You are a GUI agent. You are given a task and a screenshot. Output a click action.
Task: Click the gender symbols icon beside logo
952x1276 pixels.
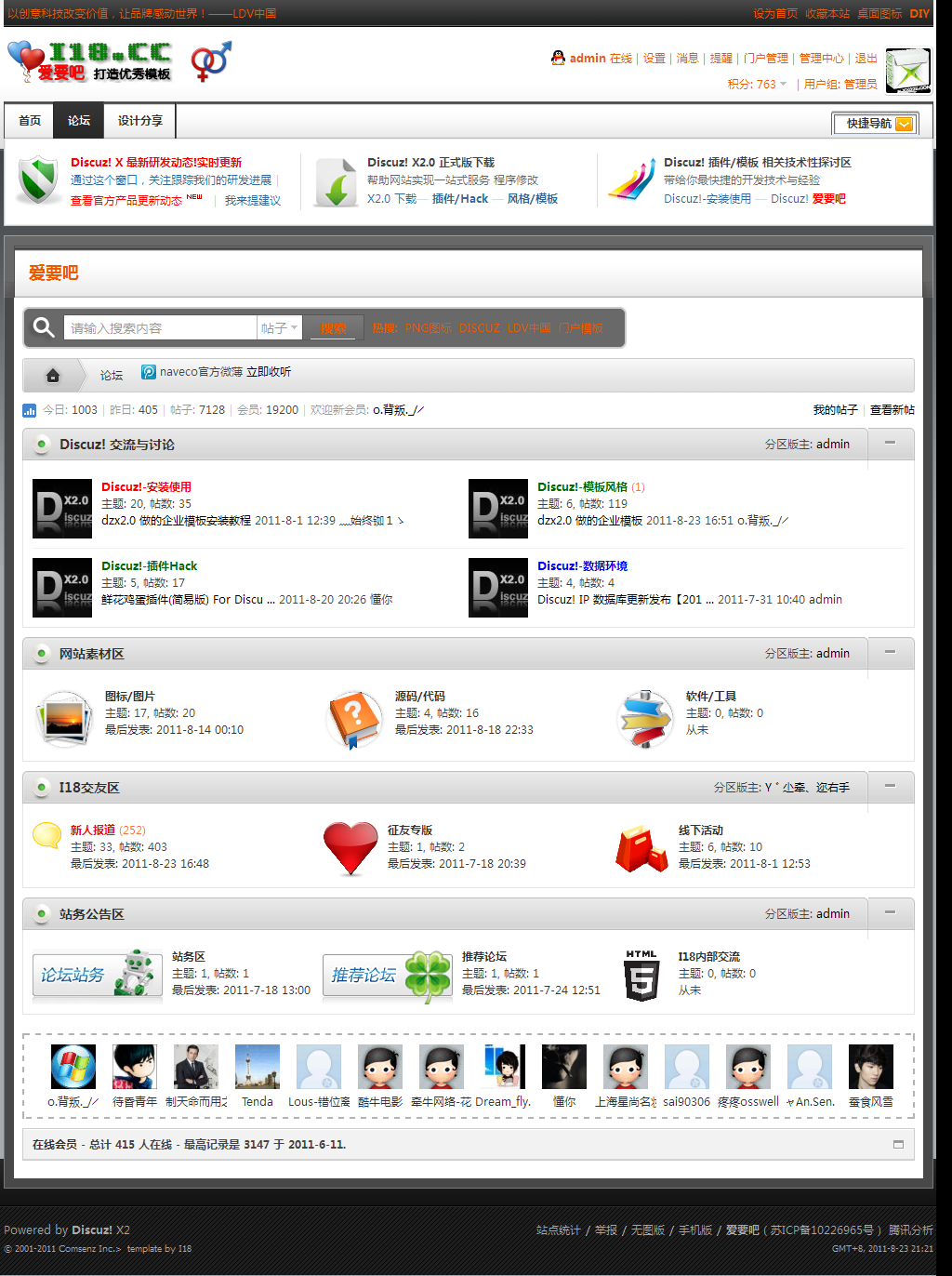click(211, 61)
